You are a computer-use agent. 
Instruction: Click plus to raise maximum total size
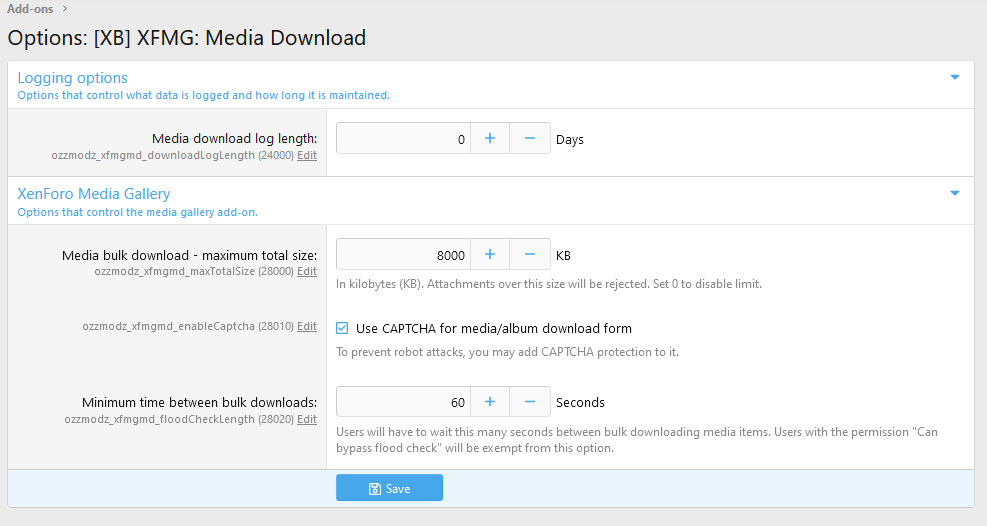(490, 255)
